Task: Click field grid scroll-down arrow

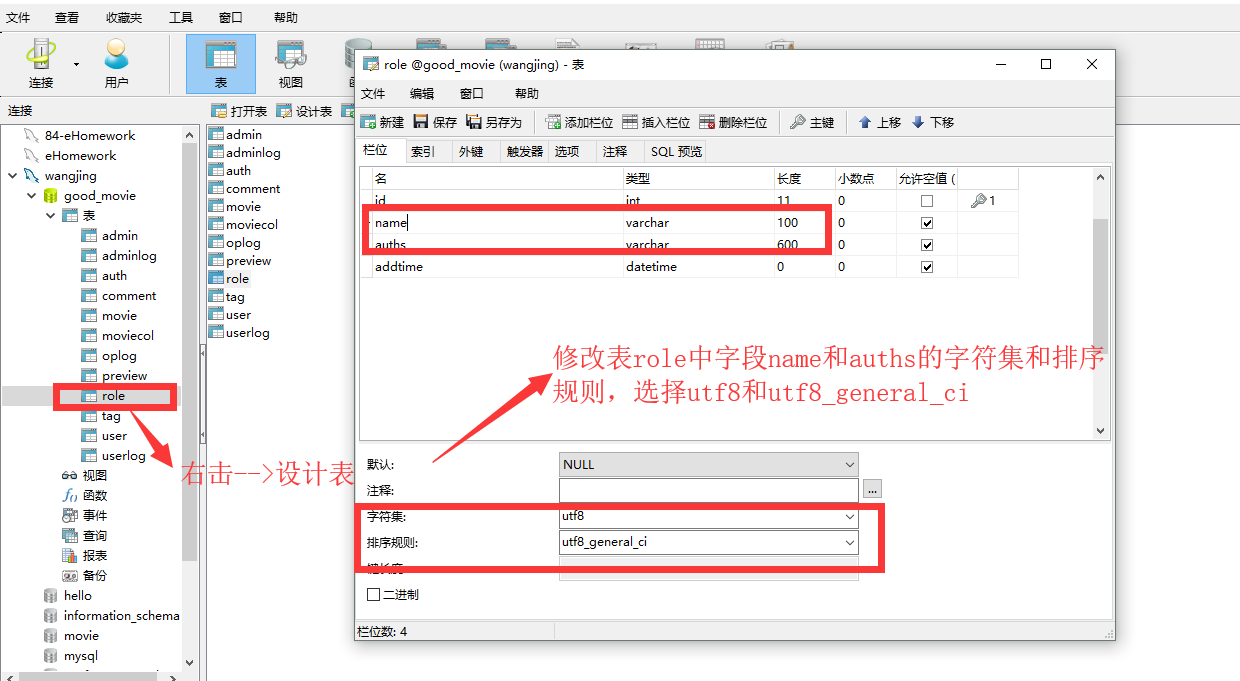Action: click(1101, 431)
